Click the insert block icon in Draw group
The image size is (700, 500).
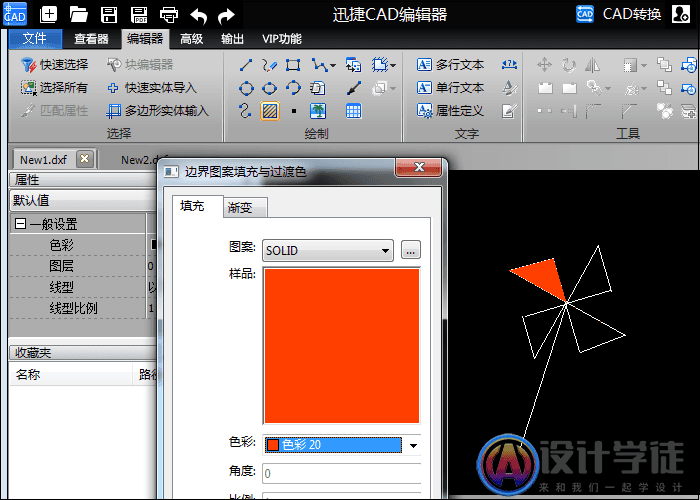click(x=353, y=65)
